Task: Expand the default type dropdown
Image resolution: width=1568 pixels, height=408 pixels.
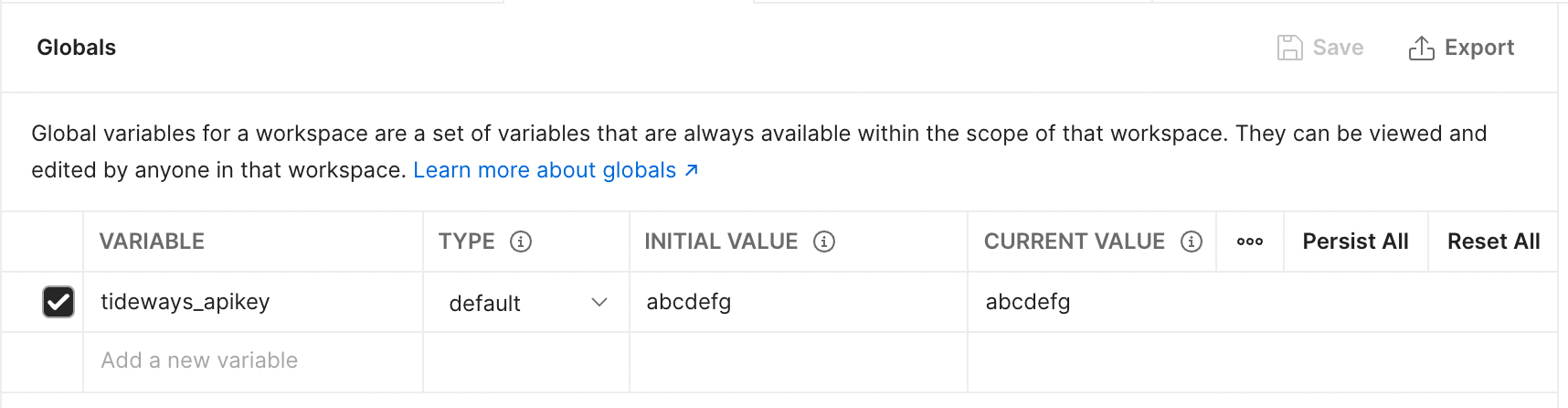Action: (x=526, y=303)
